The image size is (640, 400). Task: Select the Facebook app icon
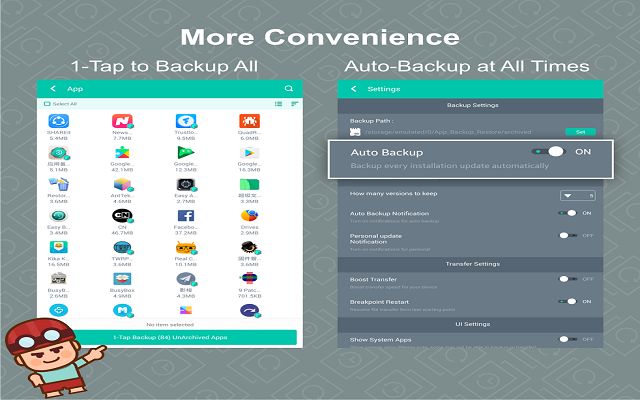pyautogui.click(x=186, y=217)
